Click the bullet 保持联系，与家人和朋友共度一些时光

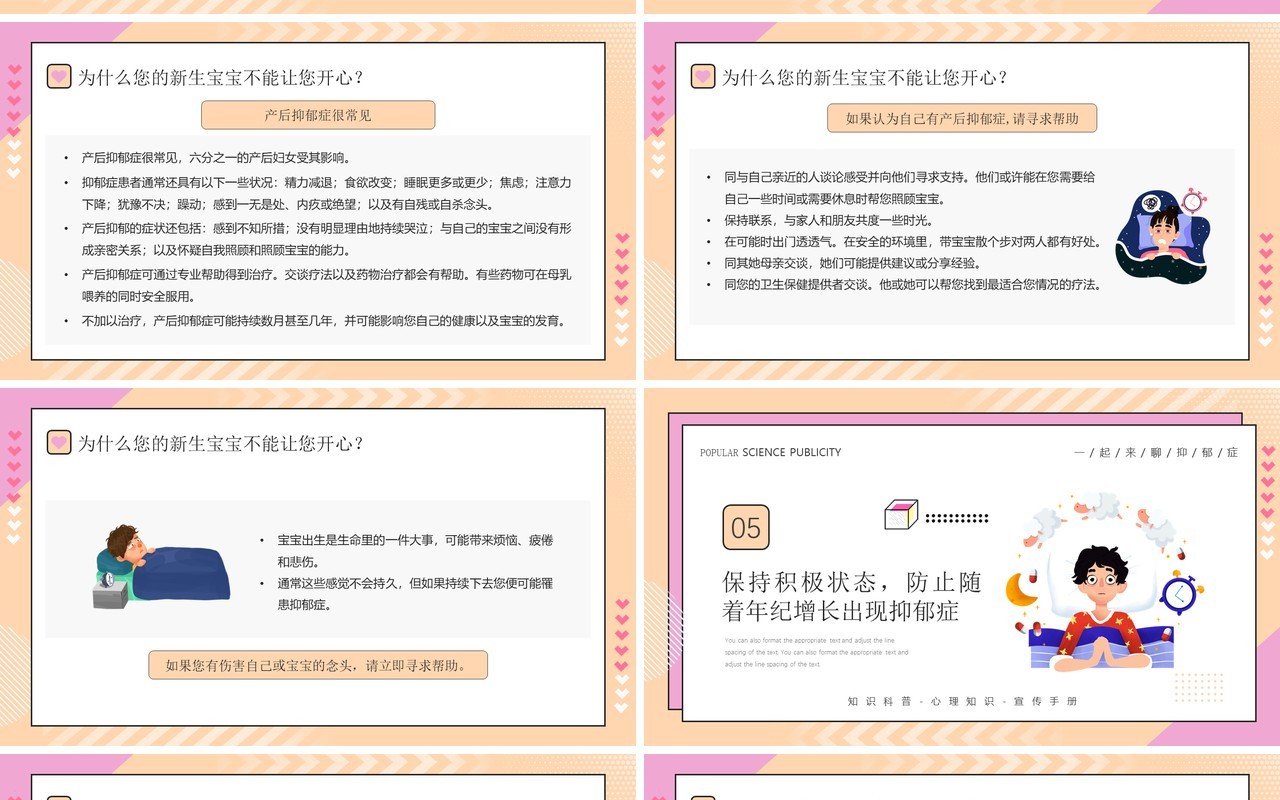(x=829, y=220)
